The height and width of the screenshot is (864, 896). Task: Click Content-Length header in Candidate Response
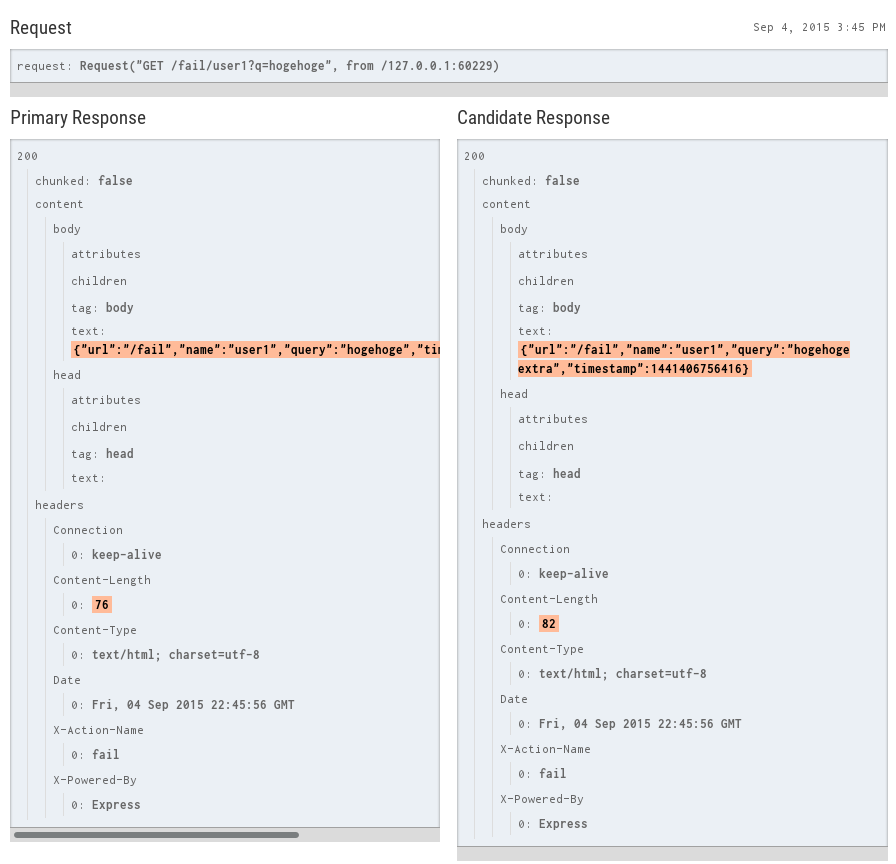point(549,599)
